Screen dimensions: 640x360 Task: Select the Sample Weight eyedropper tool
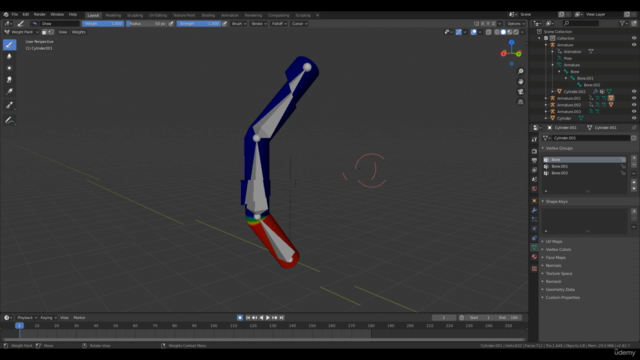point(9,106)
